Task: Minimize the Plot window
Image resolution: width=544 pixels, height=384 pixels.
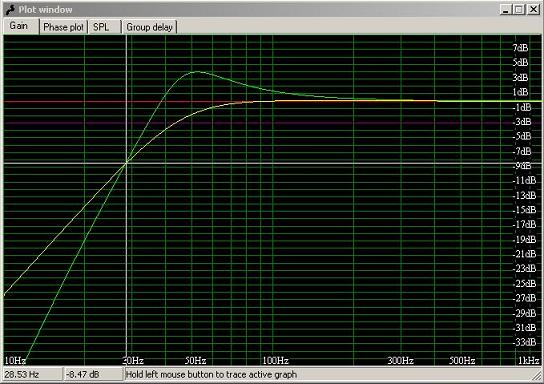Action: [x=506, y=10]
